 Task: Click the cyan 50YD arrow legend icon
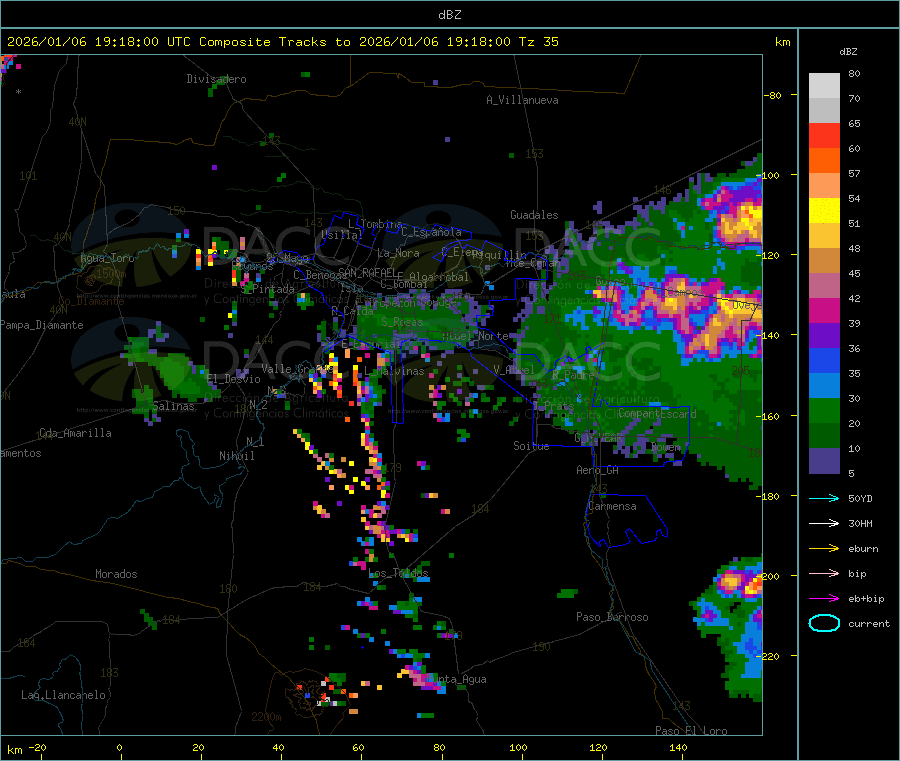824,498
